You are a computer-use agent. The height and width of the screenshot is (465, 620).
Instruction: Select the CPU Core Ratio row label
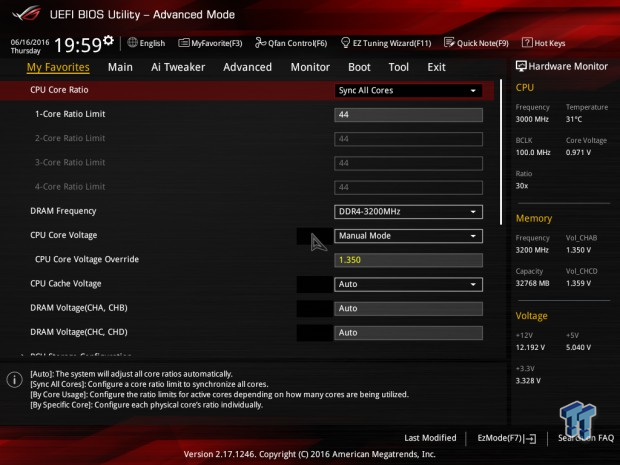59,90
